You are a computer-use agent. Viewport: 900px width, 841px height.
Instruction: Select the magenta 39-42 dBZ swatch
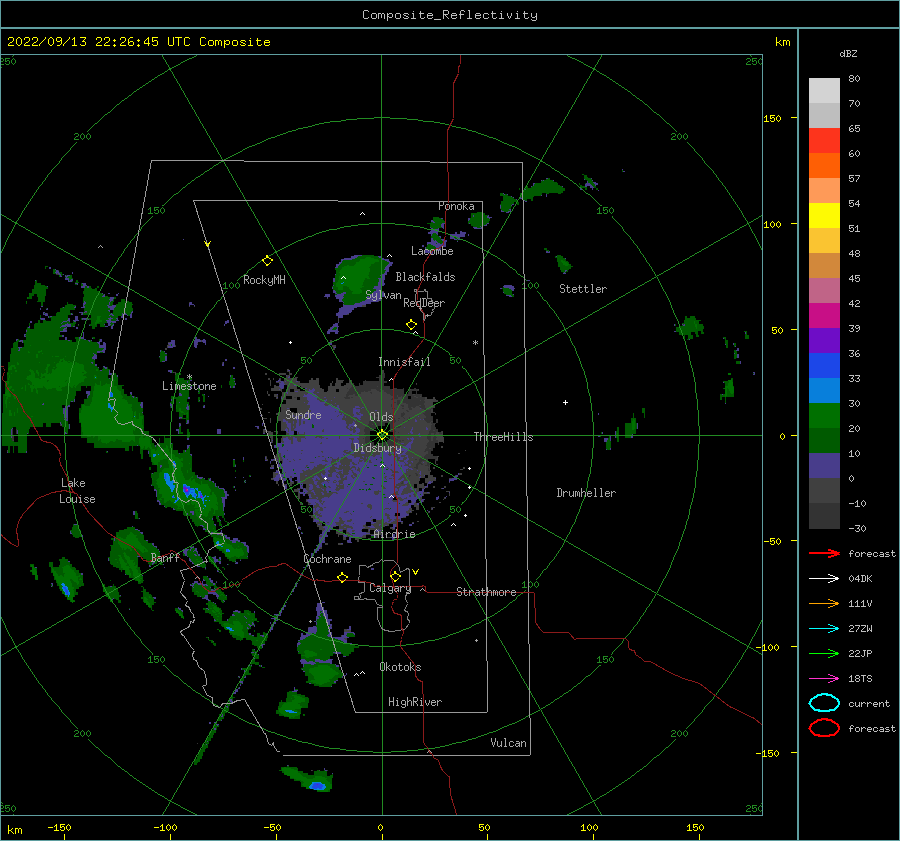pos(824,315)
